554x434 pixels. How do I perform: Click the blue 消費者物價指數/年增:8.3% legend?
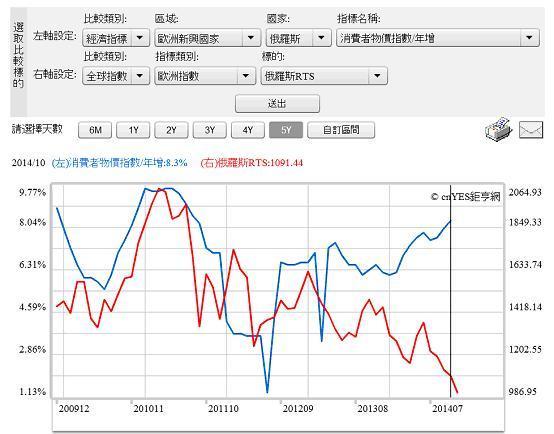coord(119,163)
